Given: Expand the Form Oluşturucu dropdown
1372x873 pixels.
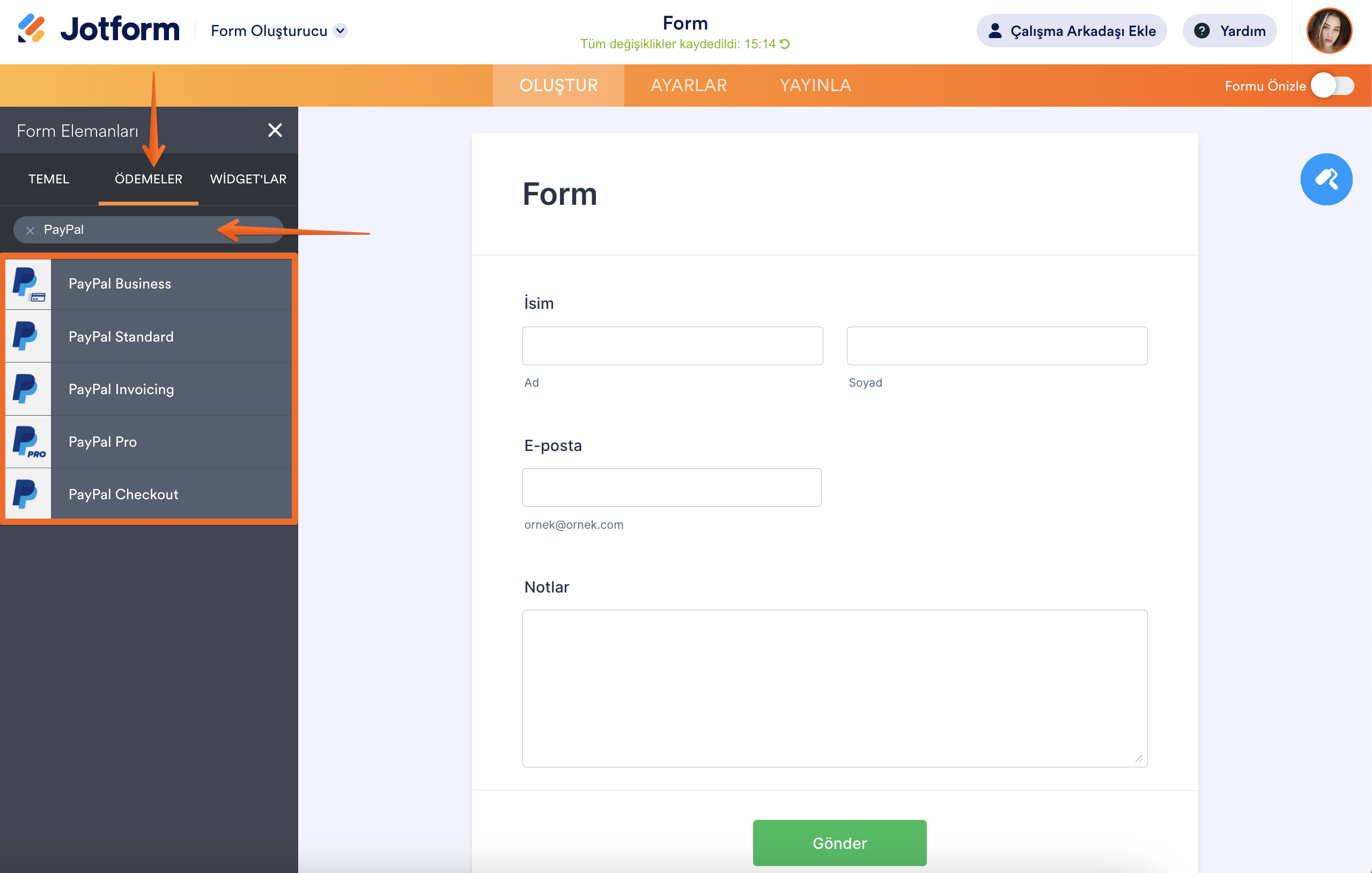Looking at the screenshot, I should point(340,31).
